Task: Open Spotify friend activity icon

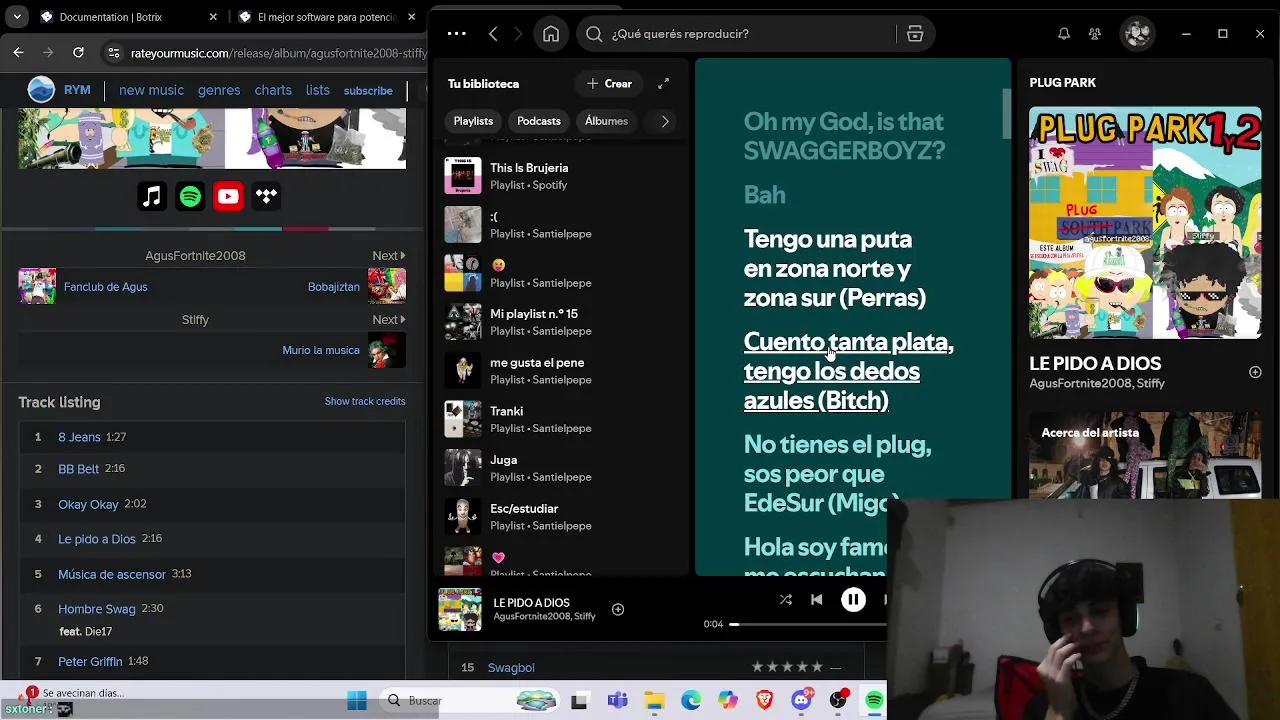Action: (1095, 34)
